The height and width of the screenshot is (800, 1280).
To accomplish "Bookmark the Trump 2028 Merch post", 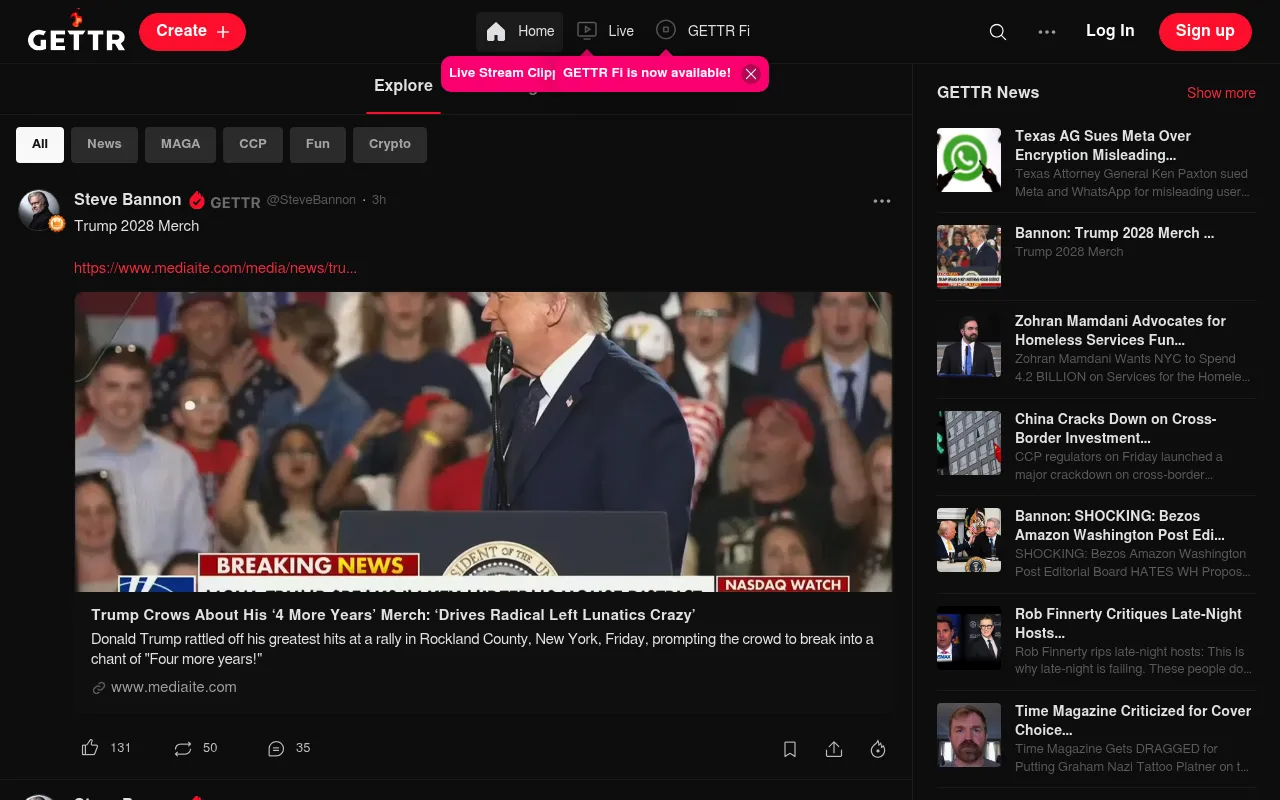I will point(790,749).
